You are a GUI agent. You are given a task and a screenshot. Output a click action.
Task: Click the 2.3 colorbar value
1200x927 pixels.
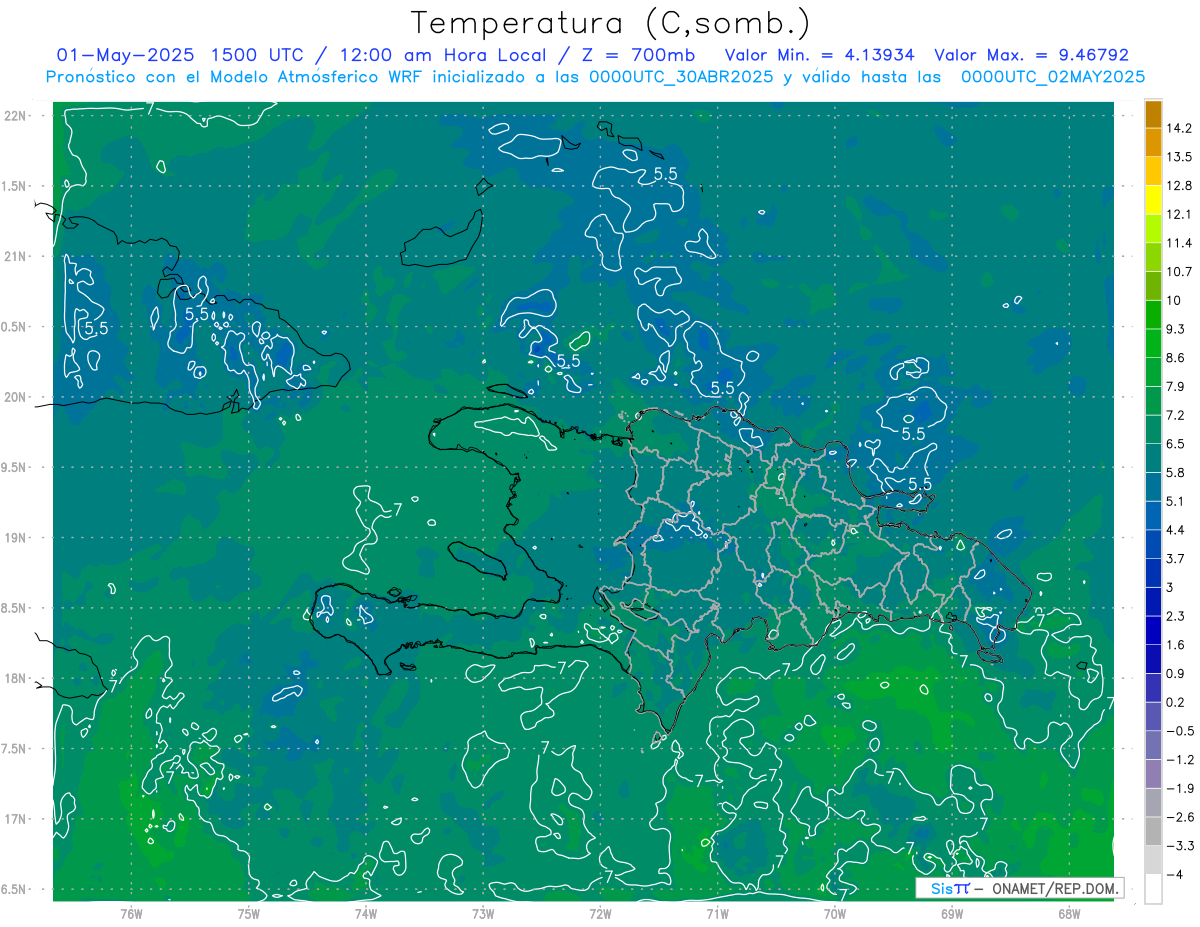[x=1175, y=616]
